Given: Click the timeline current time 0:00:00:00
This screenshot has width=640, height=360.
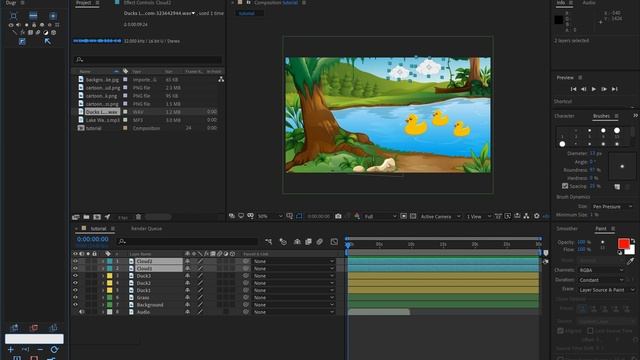Looking at the screenshot, I should click(93, 239).
